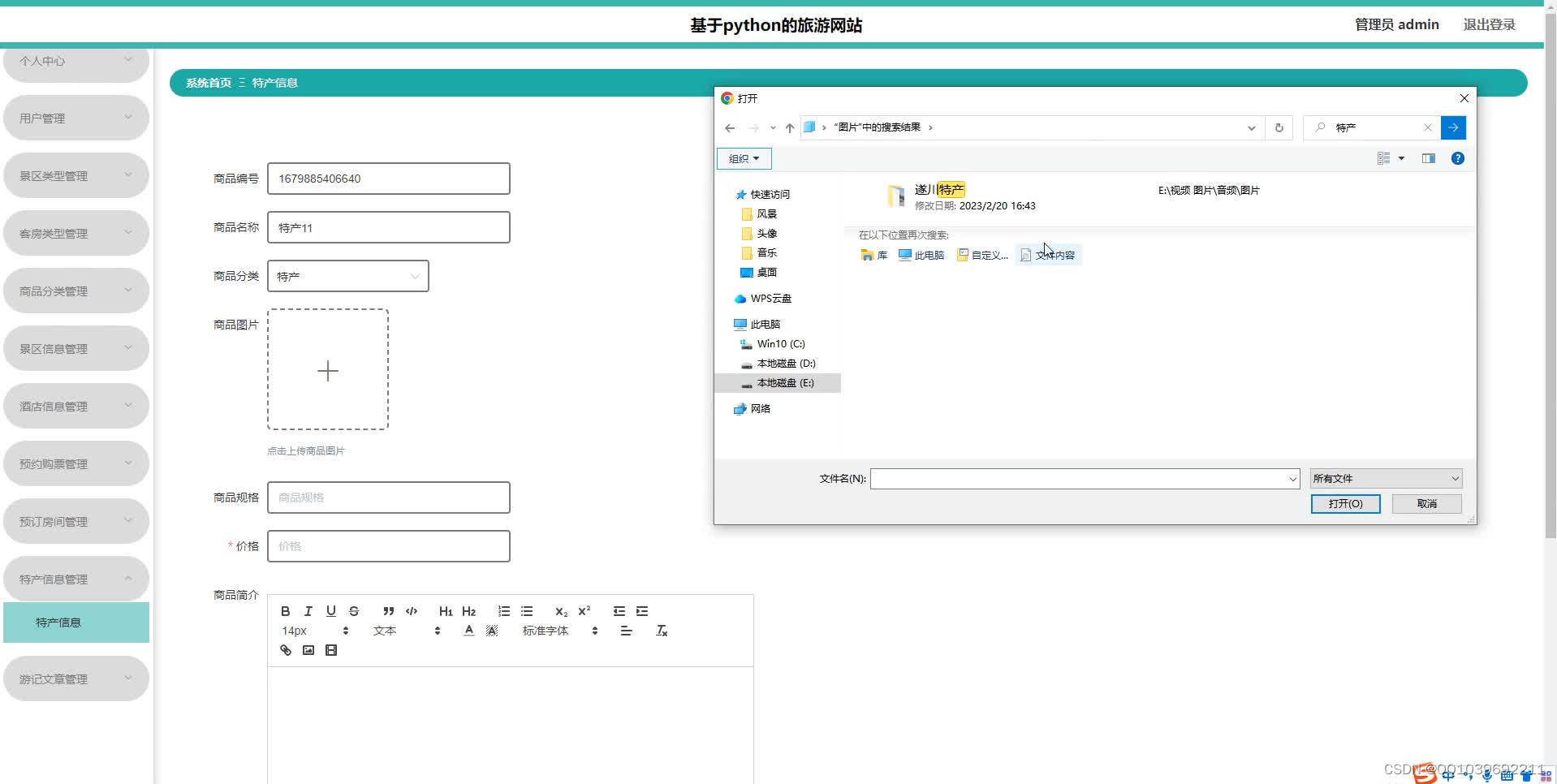The image size is (1557, 784).
Task: Open the 所有文件 file type dropdown
Action: (1386, 479)
